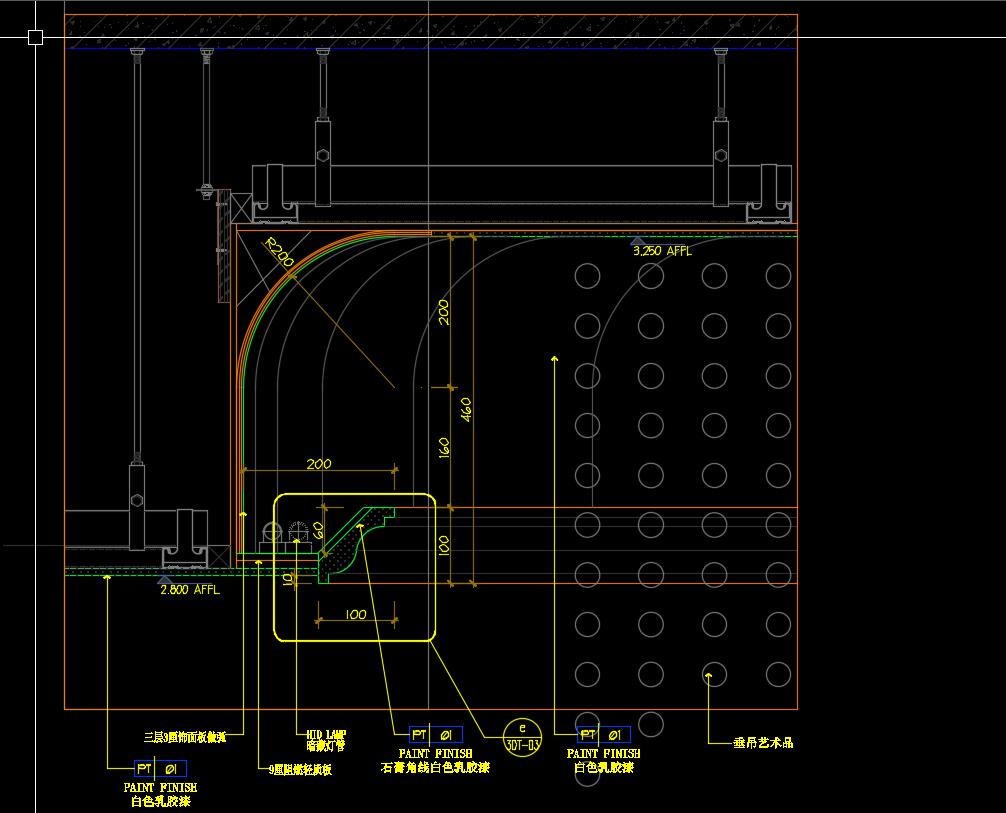The image size is (1006, 813).
Task: Click the 9厘阻燃轻质板 leader note
Action: point(300,770)
